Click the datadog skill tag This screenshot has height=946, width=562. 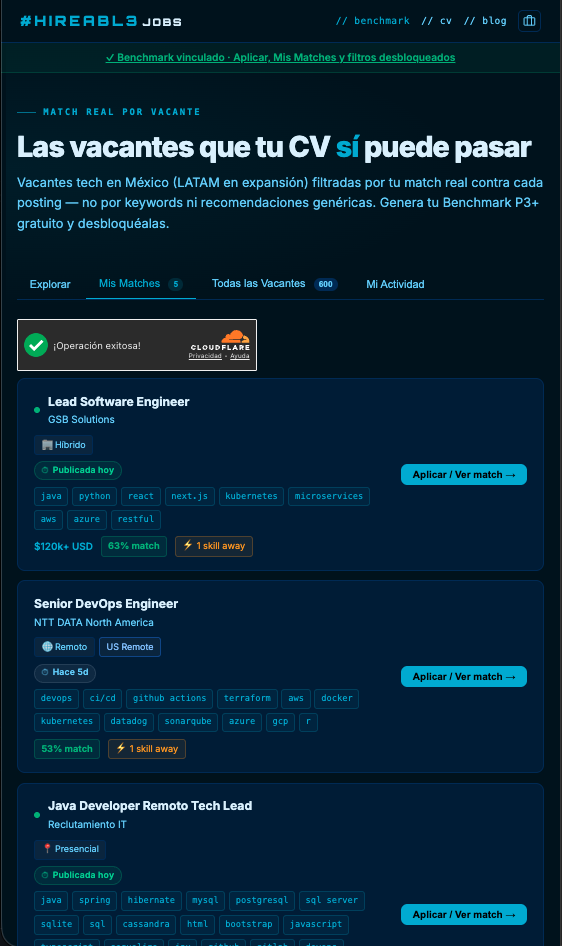[128, 722]
